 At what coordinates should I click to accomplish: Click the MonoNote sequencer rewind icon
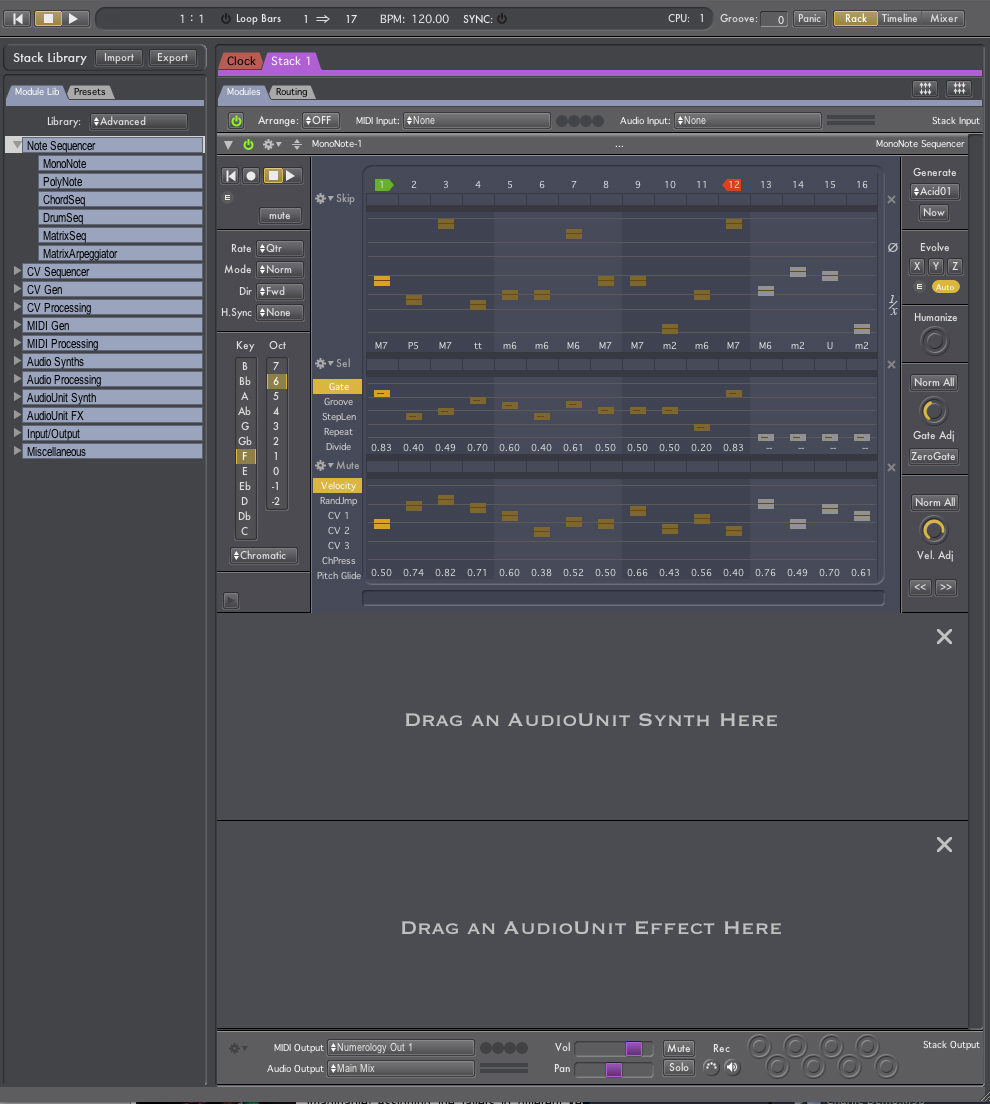tap(230, 176)
